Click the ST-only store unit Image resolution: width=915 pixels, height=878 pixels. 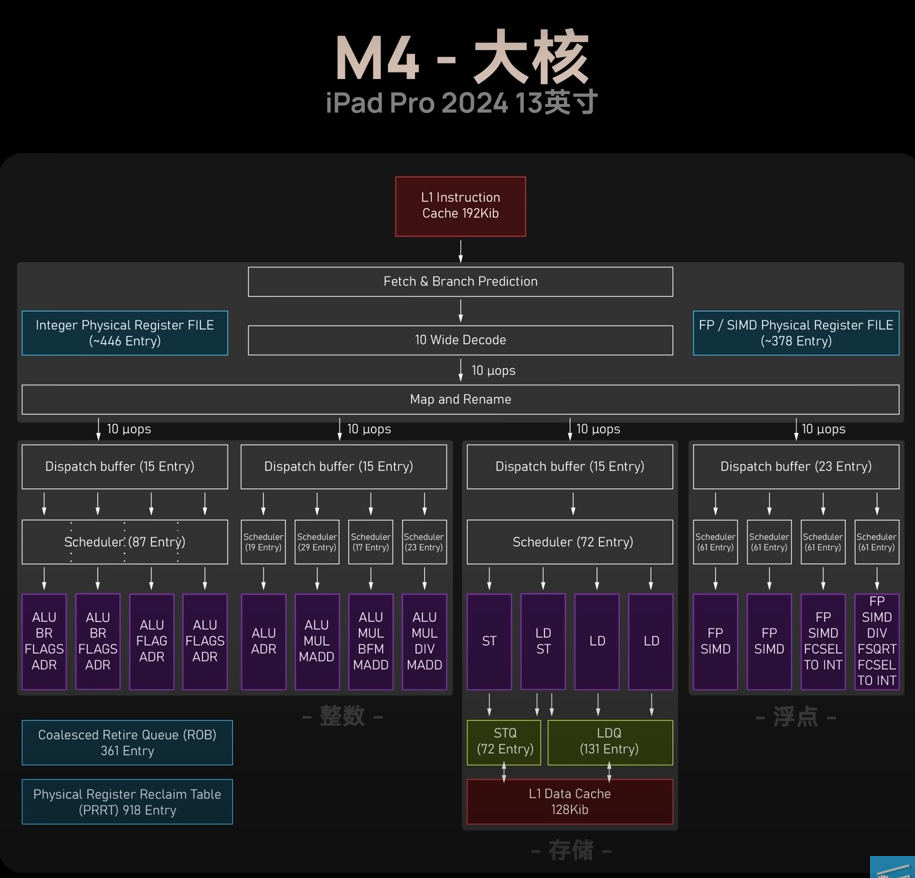(489, 642)
